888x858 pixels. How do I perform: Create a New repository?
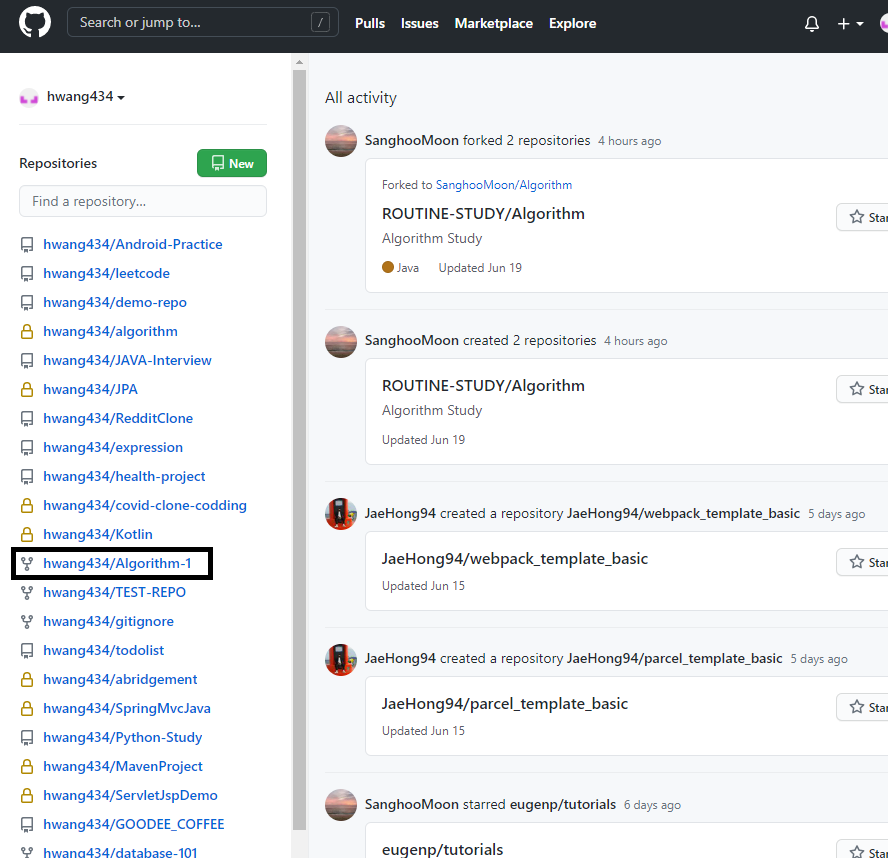tap(232, 163)
